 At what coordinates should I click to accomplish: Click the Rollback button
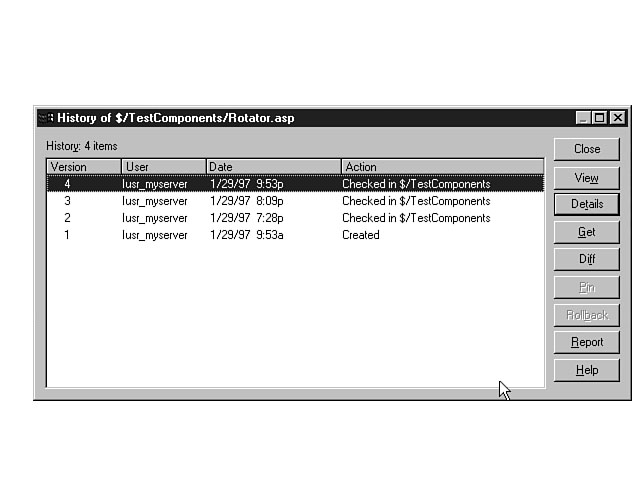point(587,315)
